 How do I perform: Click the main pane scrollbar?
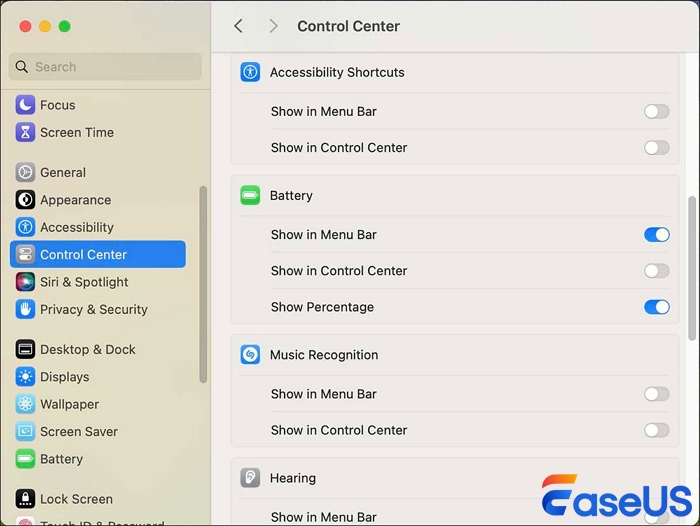coord(692,268)
